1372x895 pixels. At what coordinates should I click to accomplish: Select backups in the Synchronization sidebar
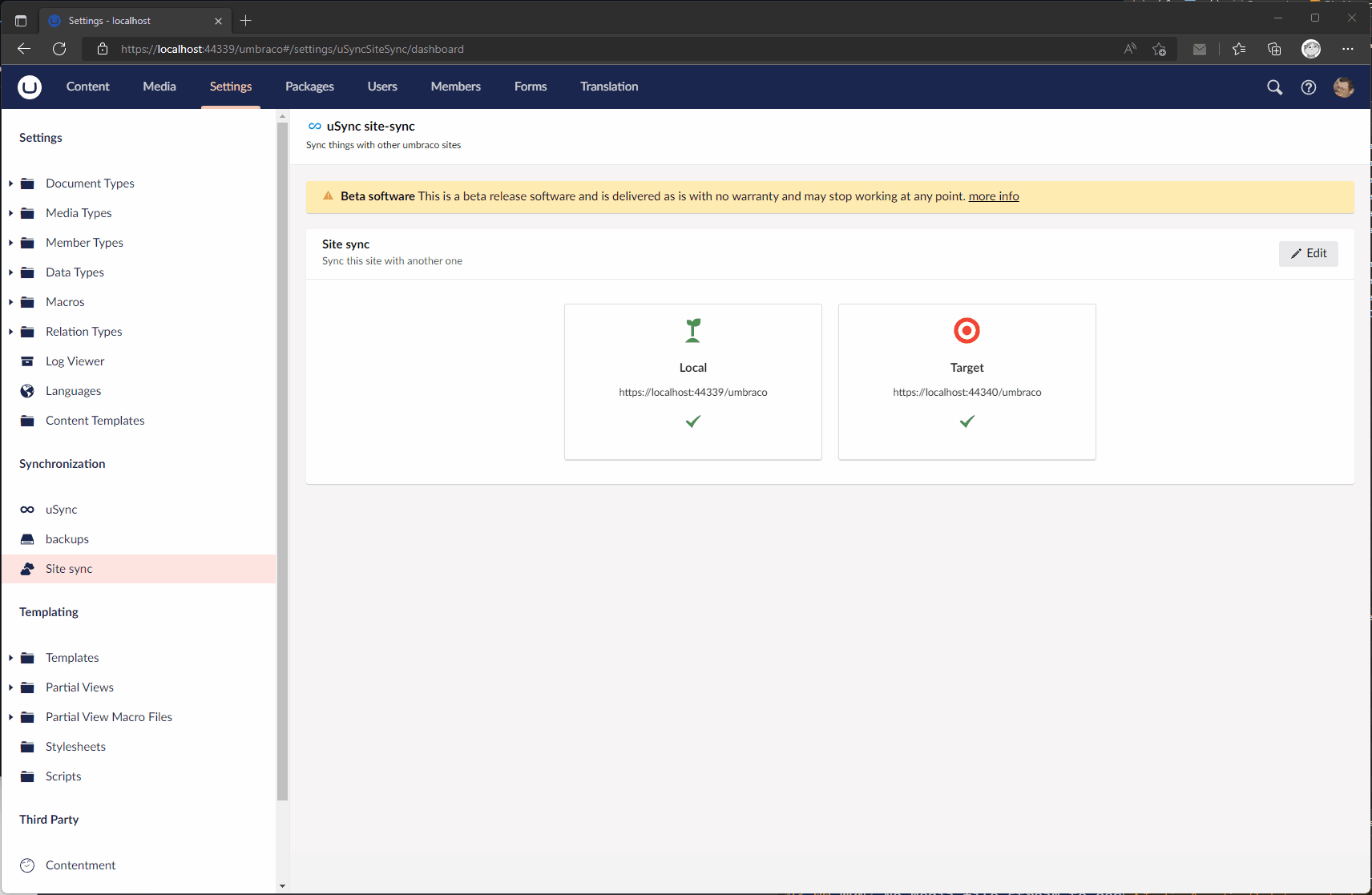pos(67,538)
